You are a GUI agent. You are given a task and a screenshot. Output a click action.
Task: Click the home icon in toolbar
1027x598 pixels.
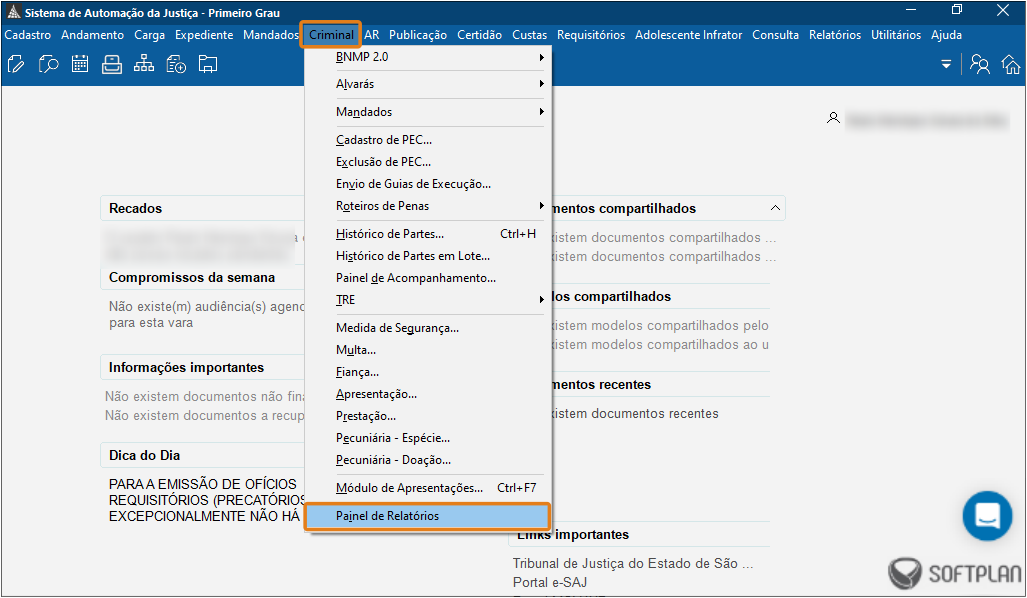coord(1011,65)
